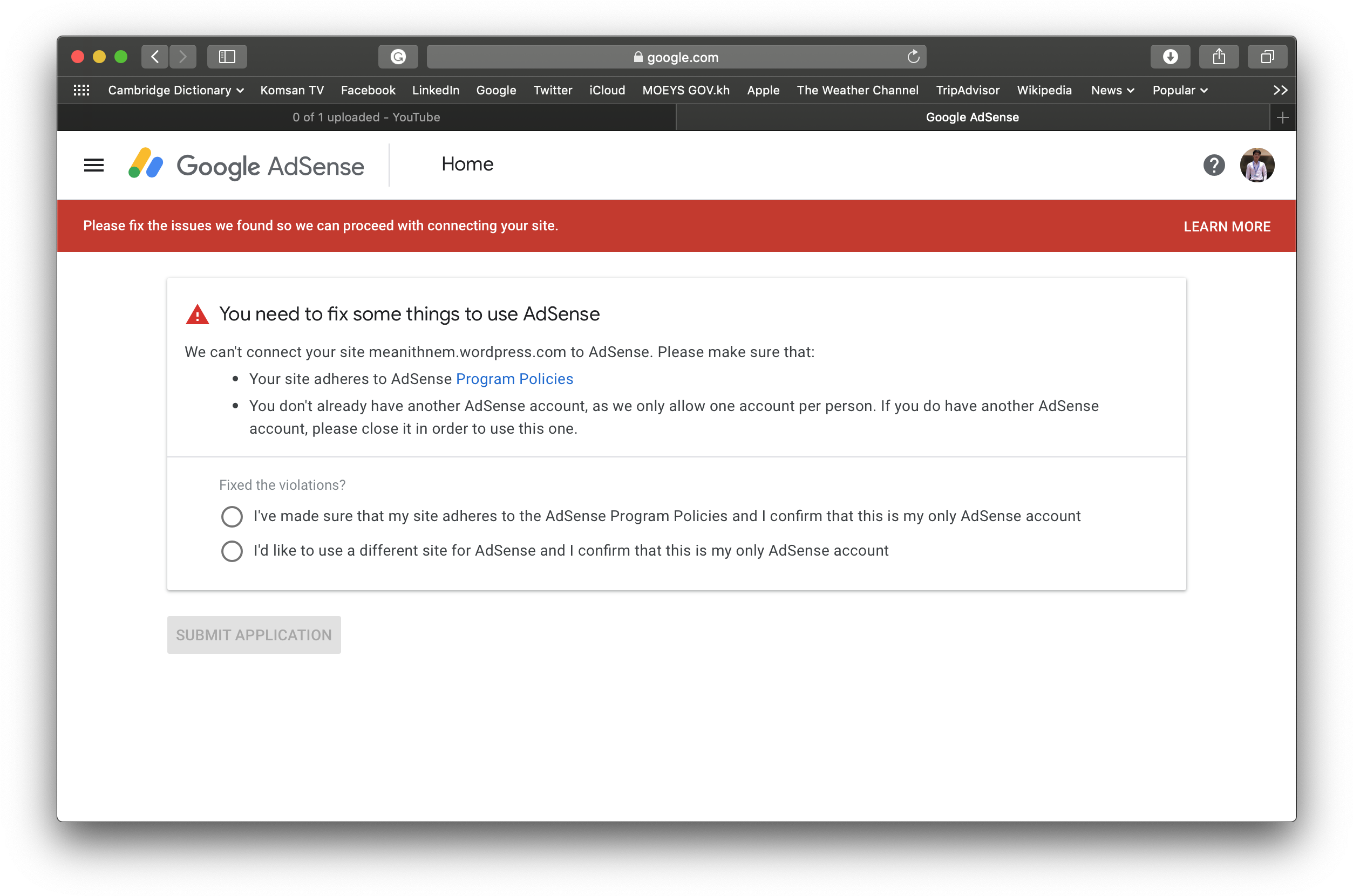Expand the Popular bookmark folder
This screenshot has height=896, width=1353.
(1179, 90)
